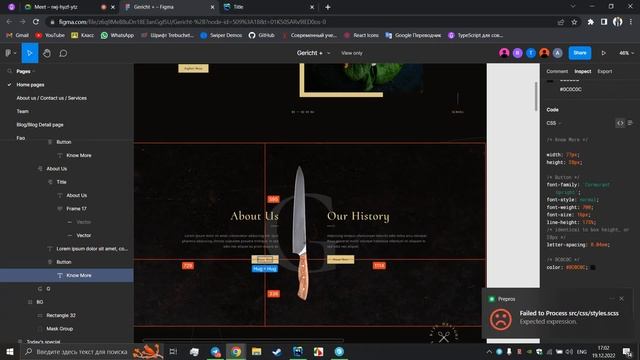Click the Share button
The width and height of the screenshot is (640, 360).
point(580,53)
